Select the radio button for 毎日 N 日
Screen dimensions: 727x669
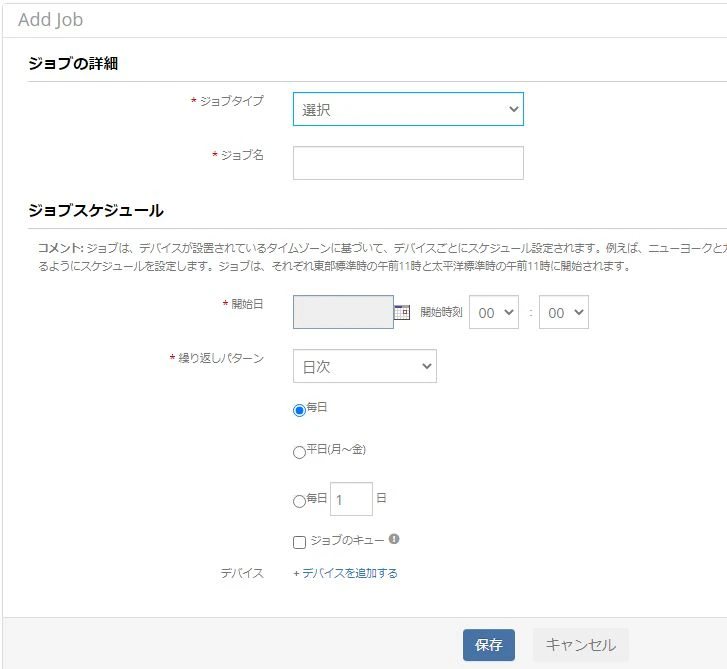point(300,501)
